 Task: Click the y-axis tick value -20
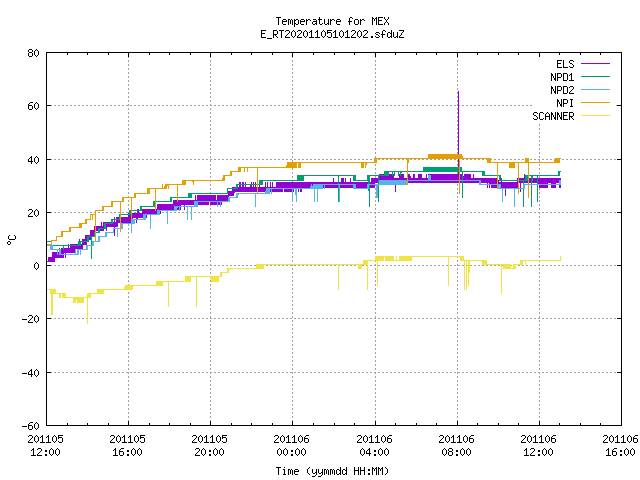click(x=31, y=319)
